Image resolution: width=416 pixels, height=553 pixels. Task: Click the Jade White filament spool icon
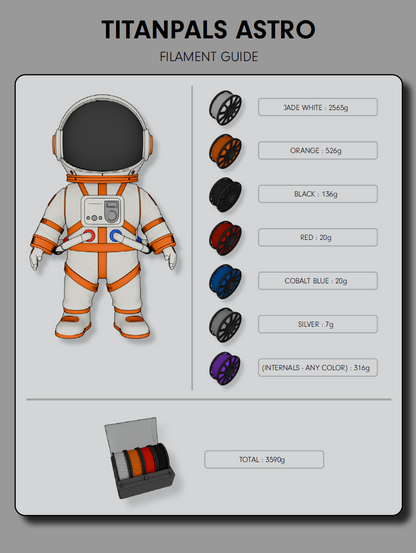(225, 108)
